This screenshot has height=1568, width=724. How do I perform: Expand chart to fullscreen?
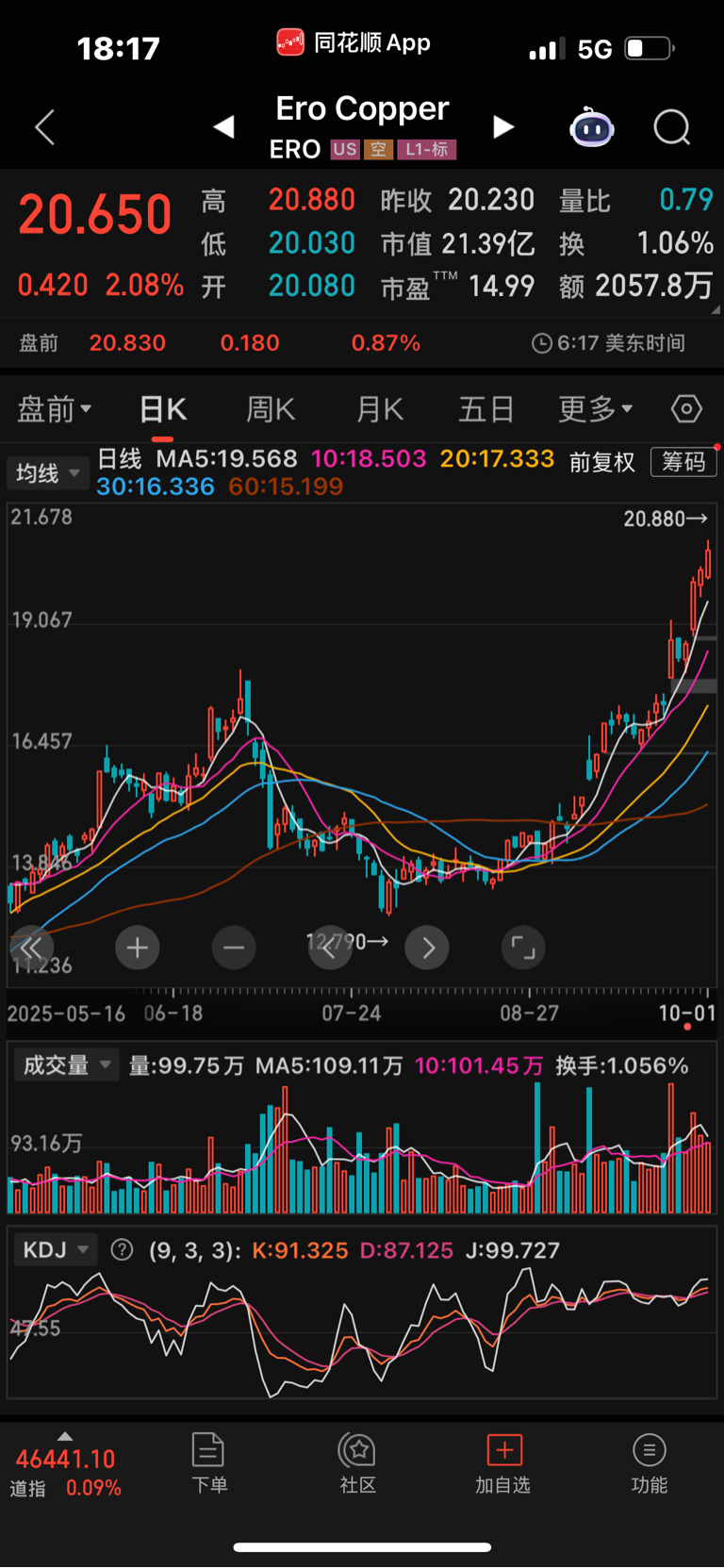click(x=523, y=948)
